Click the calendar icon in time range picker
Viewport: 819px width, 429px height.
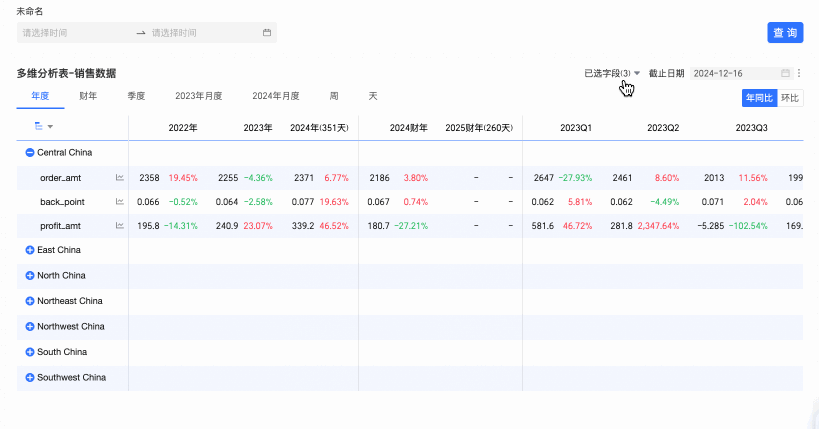click(267, 33)
